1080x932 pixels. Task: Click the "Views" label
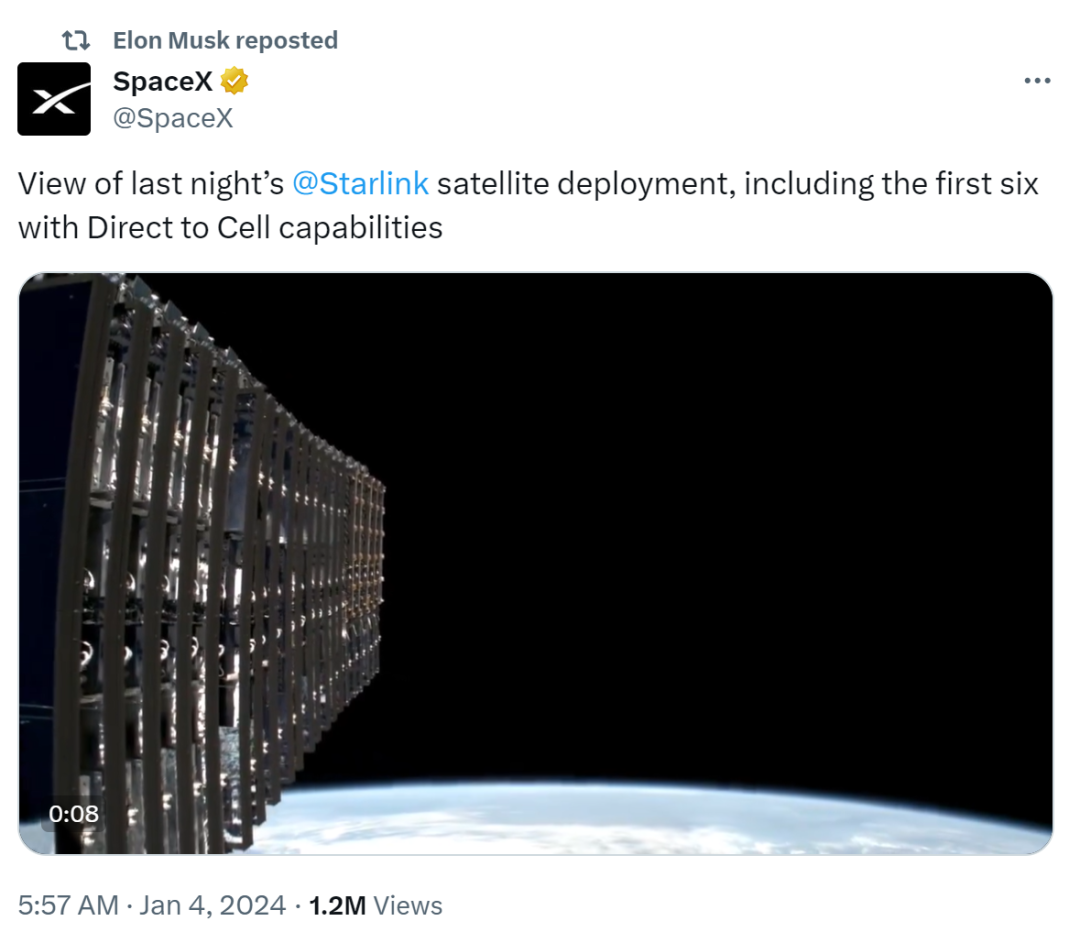[409, 906]
